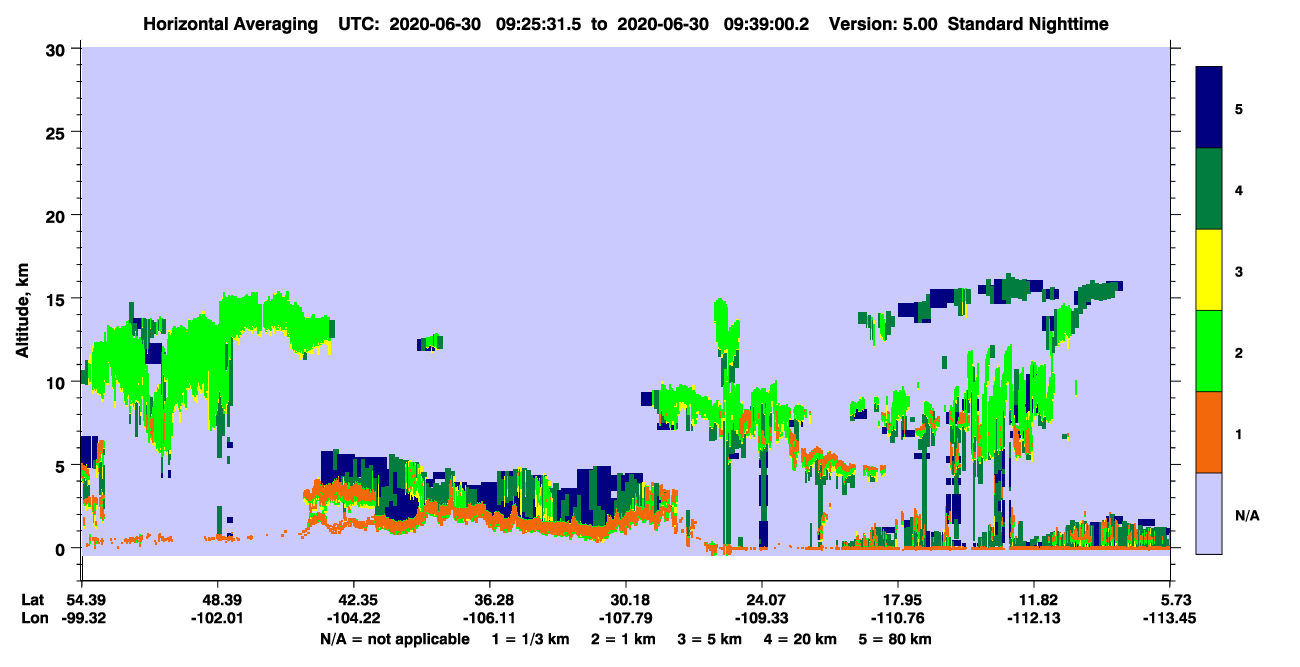Click the y-axis tick label 25

click(58, 132)
